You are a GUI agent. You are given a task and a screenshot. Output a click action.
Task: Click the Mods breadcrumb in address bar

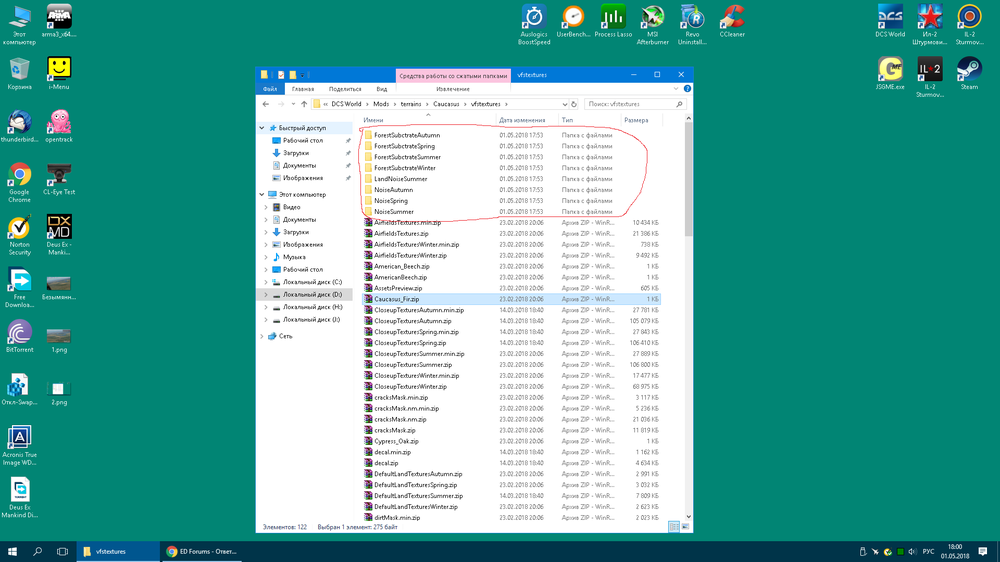381,104
